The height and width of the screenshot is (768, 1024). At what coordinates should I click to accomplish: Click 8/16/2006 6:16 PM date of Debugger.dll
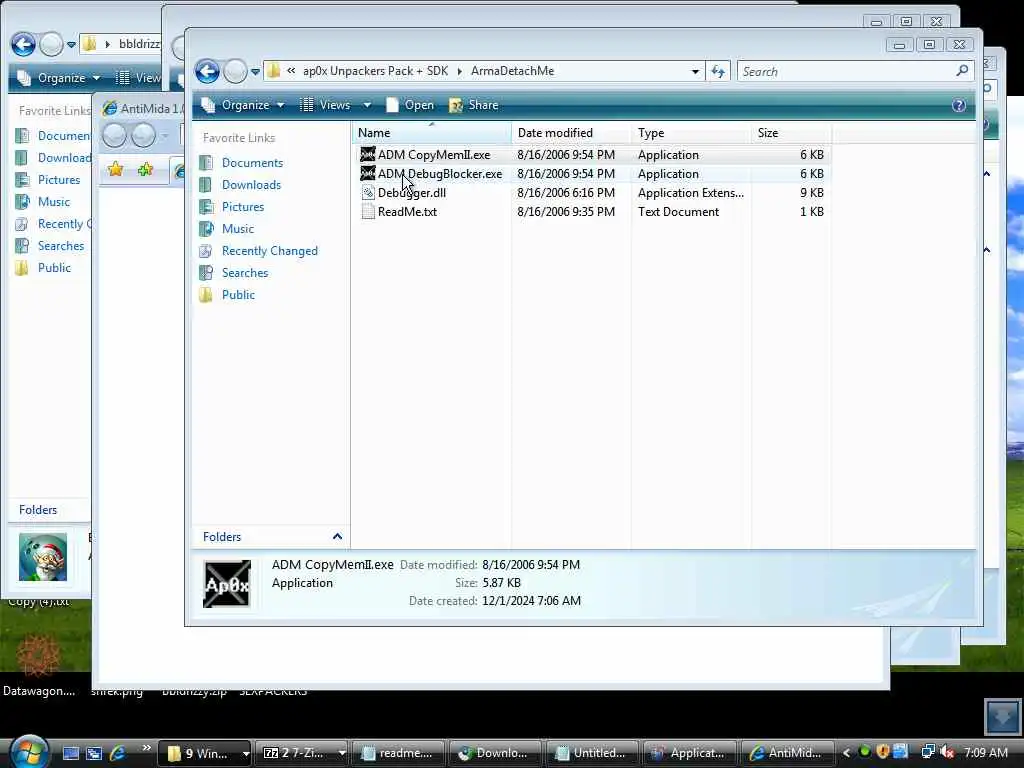point(566,193)
